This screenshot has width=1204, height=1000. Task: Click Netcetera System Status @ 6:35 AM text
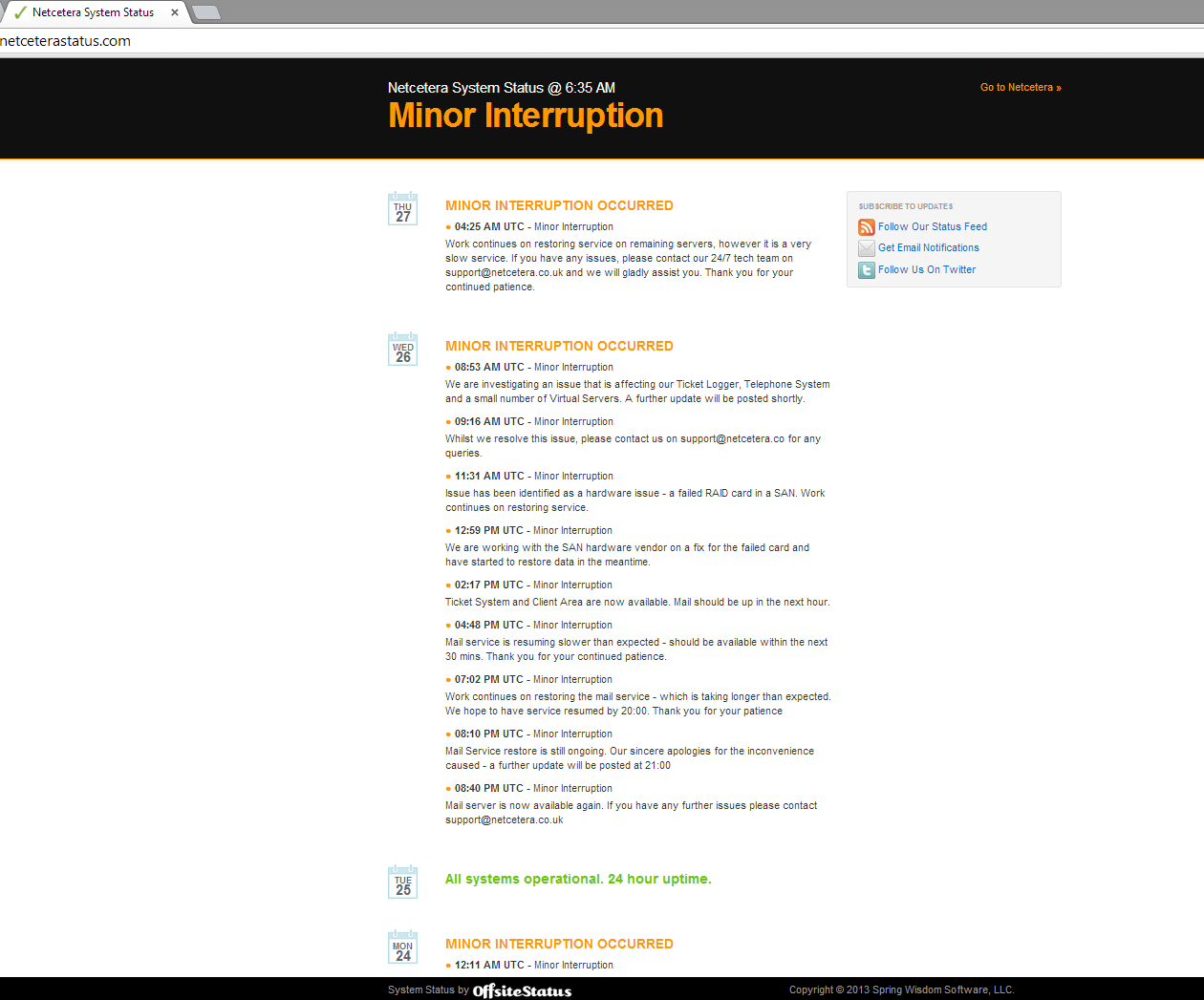(x=502, y=88)
